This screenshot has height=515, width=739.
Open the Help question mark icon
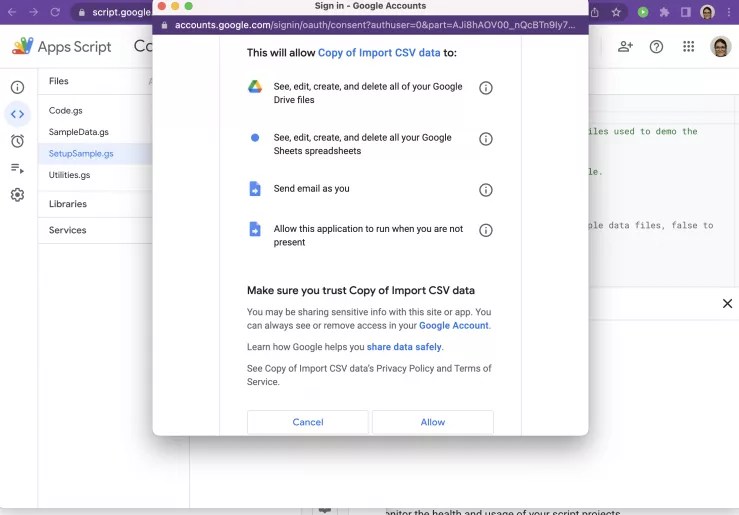click(656, 47)
